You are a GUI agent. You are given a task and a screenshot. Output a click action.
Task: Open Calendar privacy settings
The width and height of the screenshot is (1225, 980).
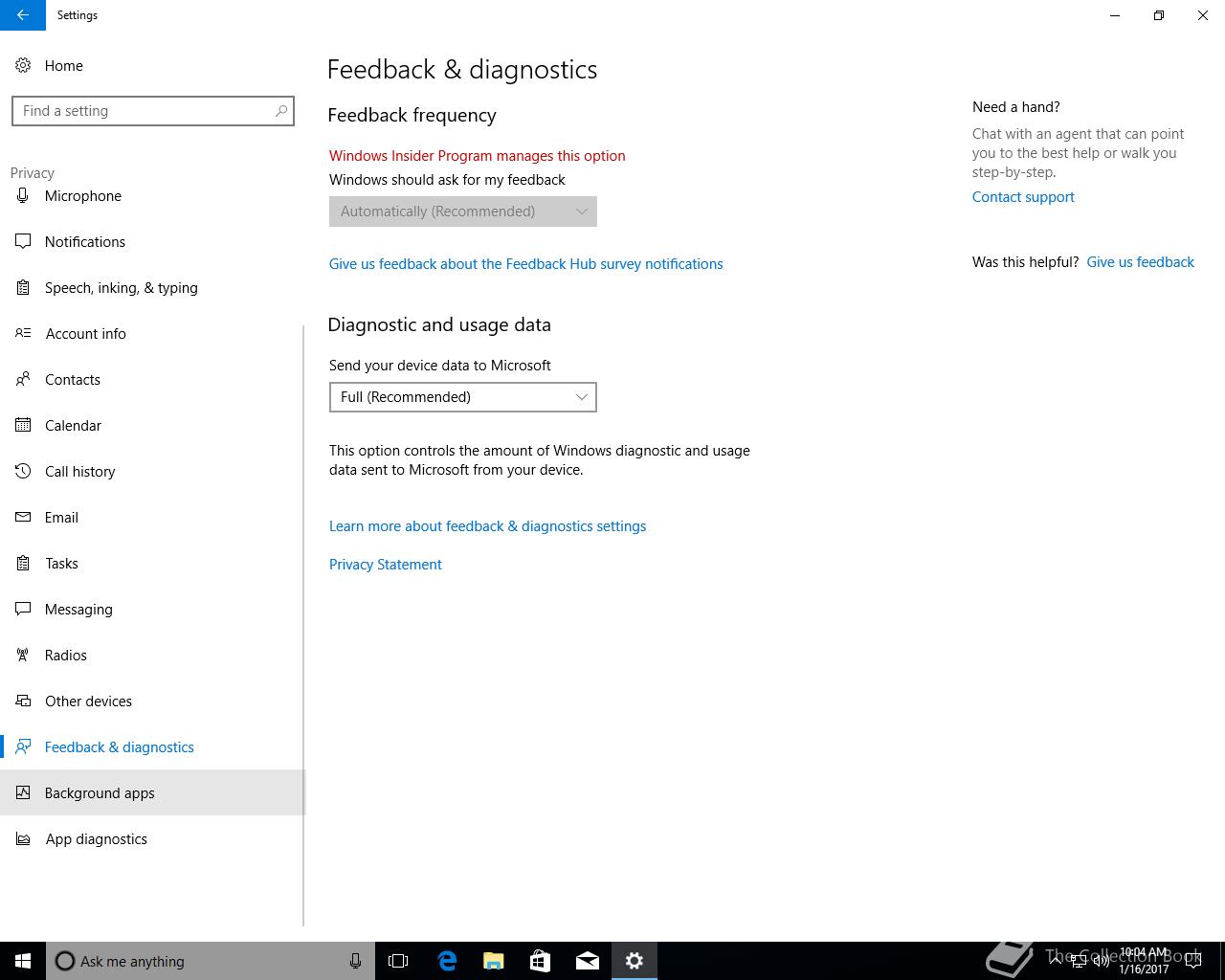click(x=153, y=426)
